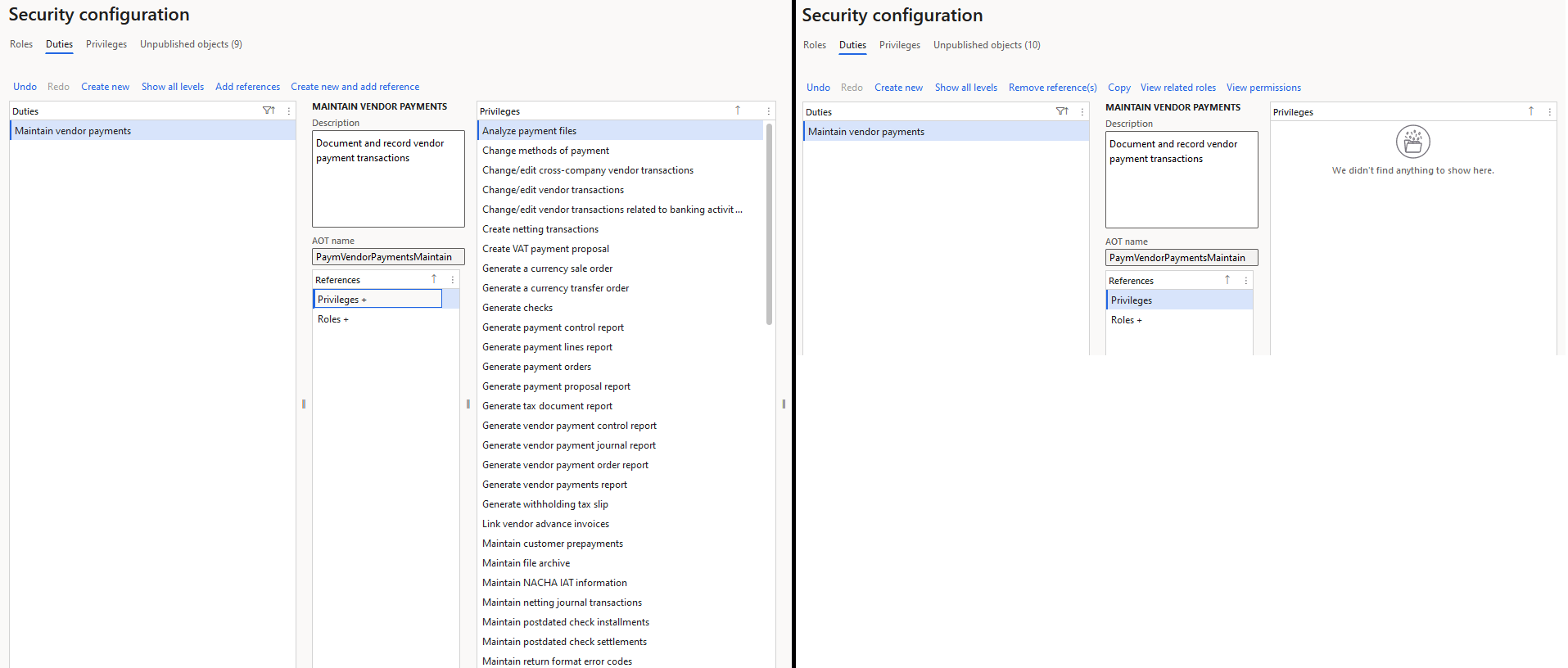Click Undo in the left window

[x=25, y=87]
